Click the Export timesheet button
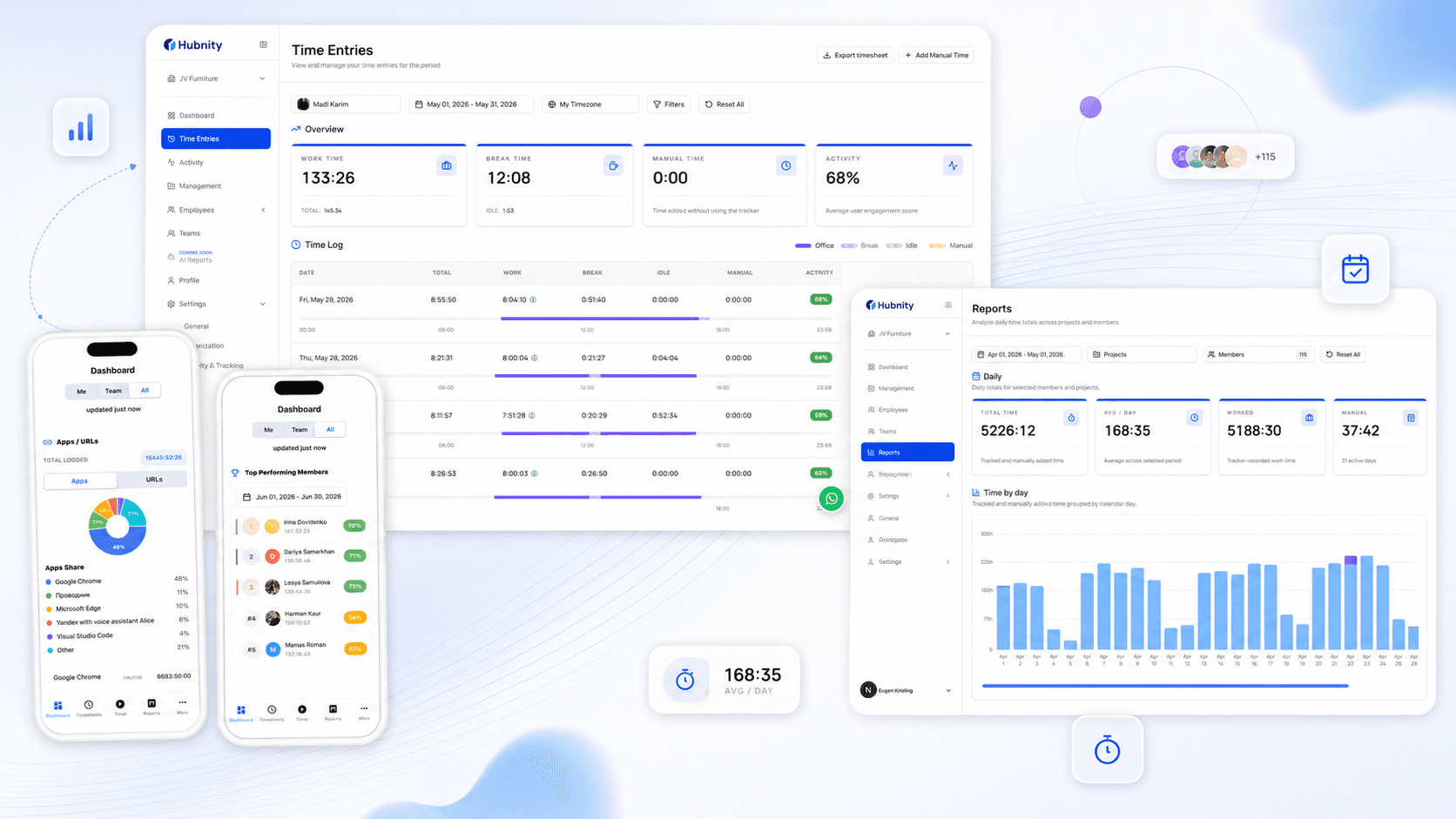Viewport: 1456px width, 819px height. tap(856, 56)
